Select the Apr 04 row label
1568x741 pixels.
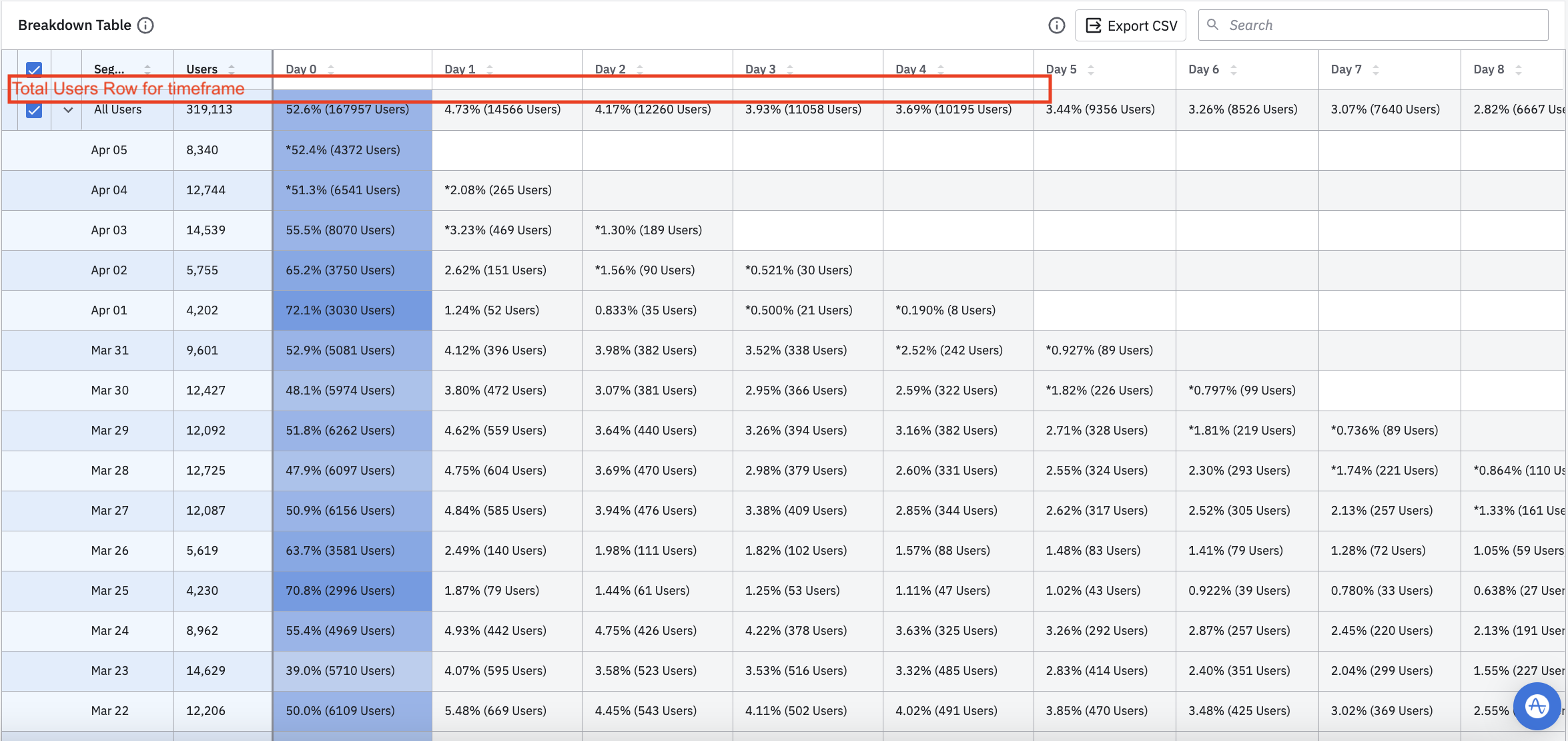click(109, 190)
